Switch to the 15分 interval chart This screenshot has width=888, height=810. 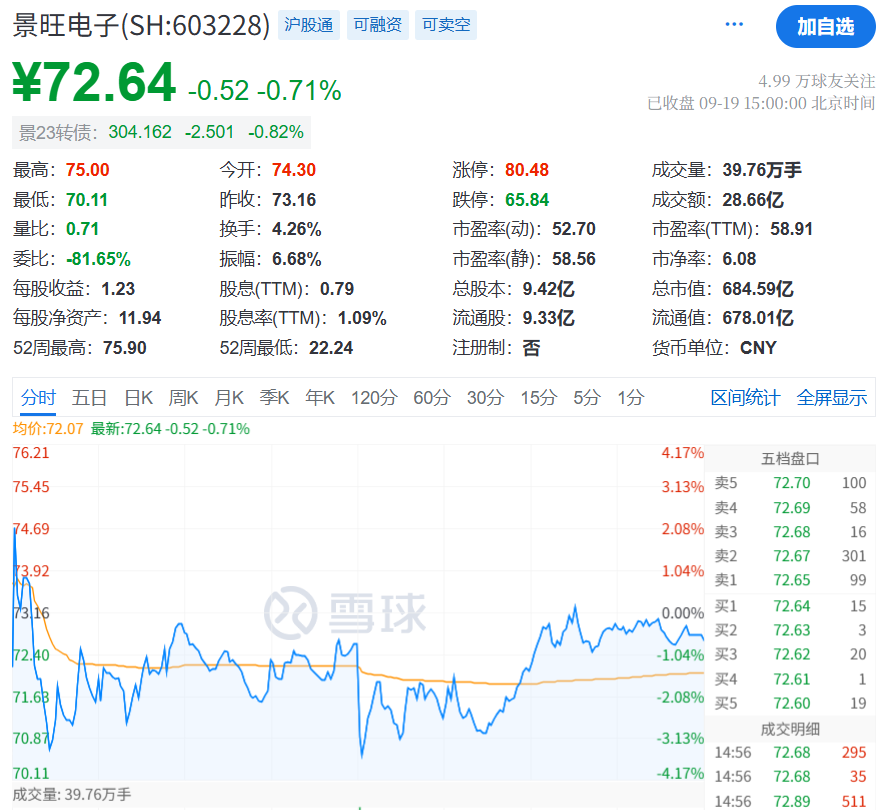(537, 397)
